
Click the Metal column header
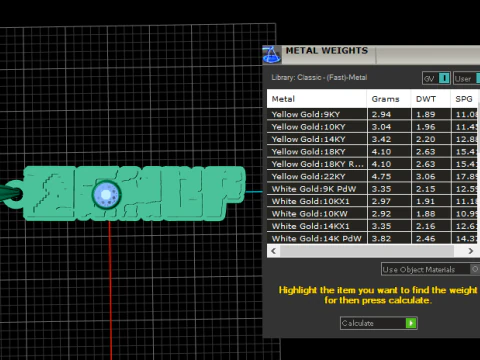(x=317, y=99)
